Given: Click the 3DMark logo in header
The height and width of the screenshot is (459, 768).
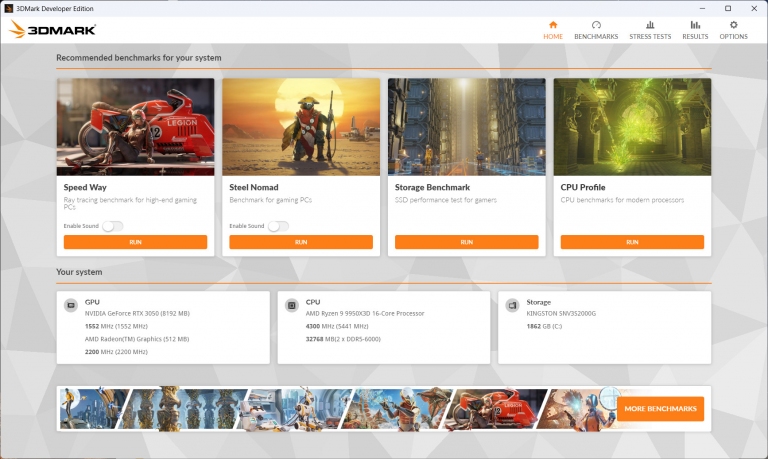Looking at the screenshot, I should 52,29.
